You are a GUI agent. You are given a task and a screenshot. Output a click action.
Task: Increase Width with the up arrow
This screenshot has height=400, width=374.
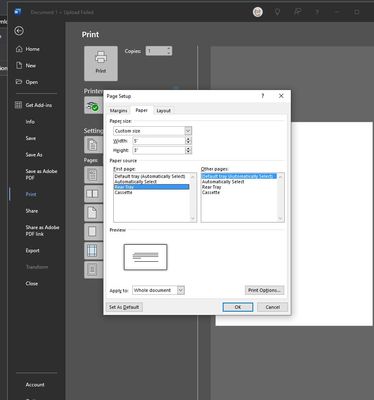point(188,139)
